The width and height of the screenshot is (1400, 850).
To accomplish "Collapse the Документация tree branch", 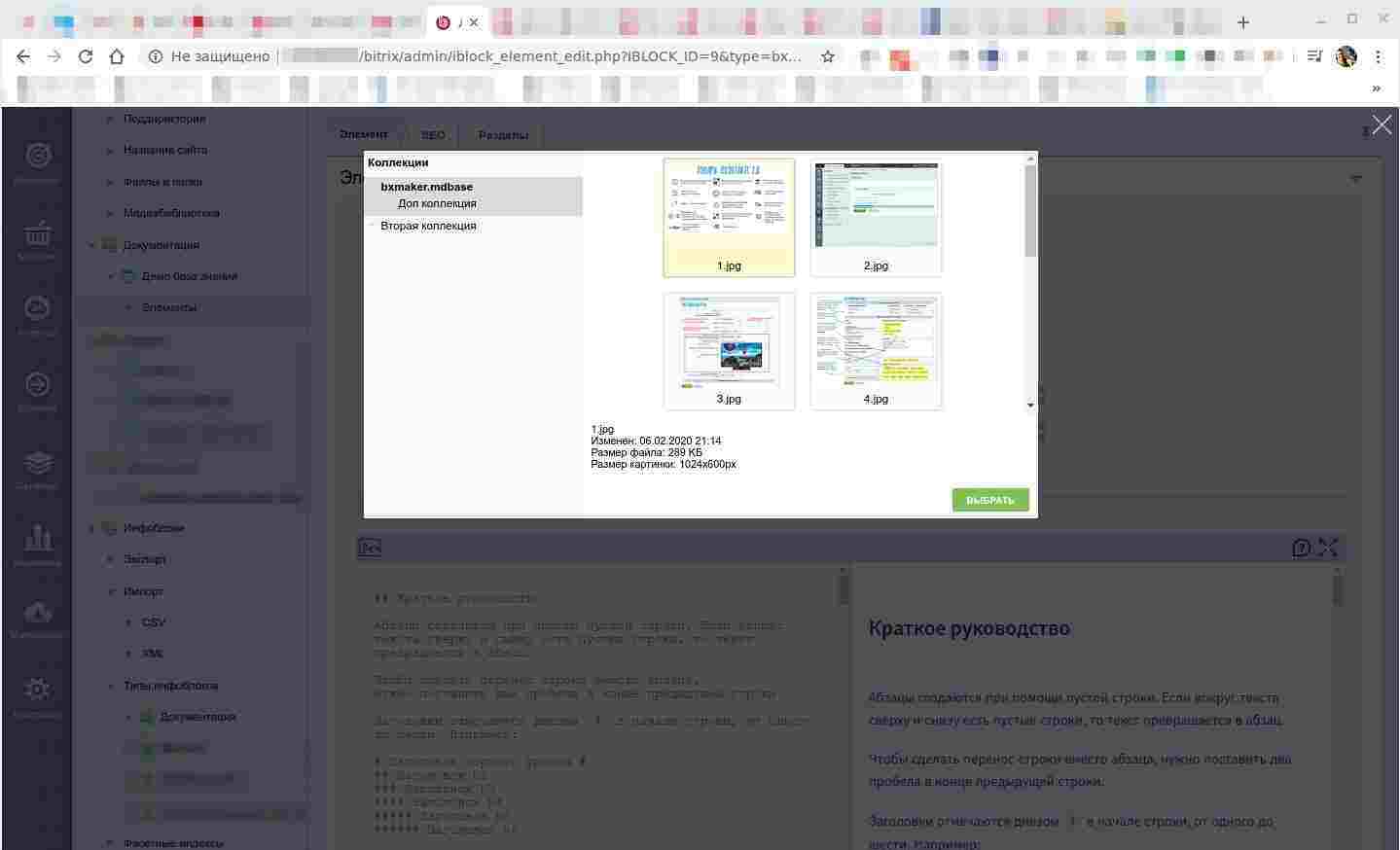I will coord(92,245).
